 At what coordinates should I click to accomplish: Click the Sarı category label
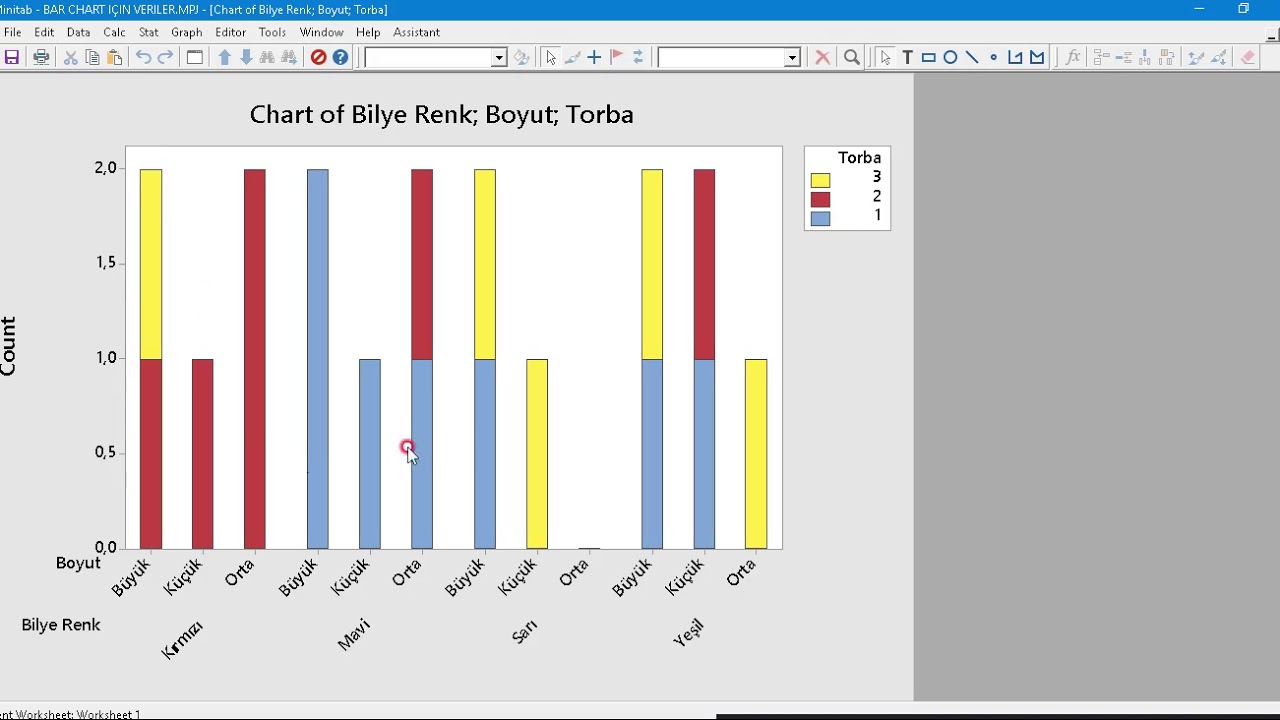click(x=524, y=631)
